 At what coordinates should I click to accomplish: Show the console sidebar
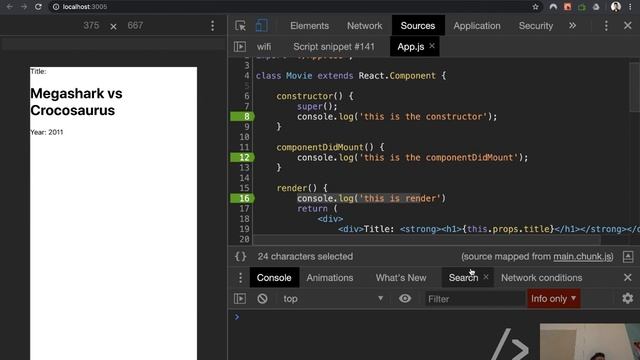pos(240,299)
